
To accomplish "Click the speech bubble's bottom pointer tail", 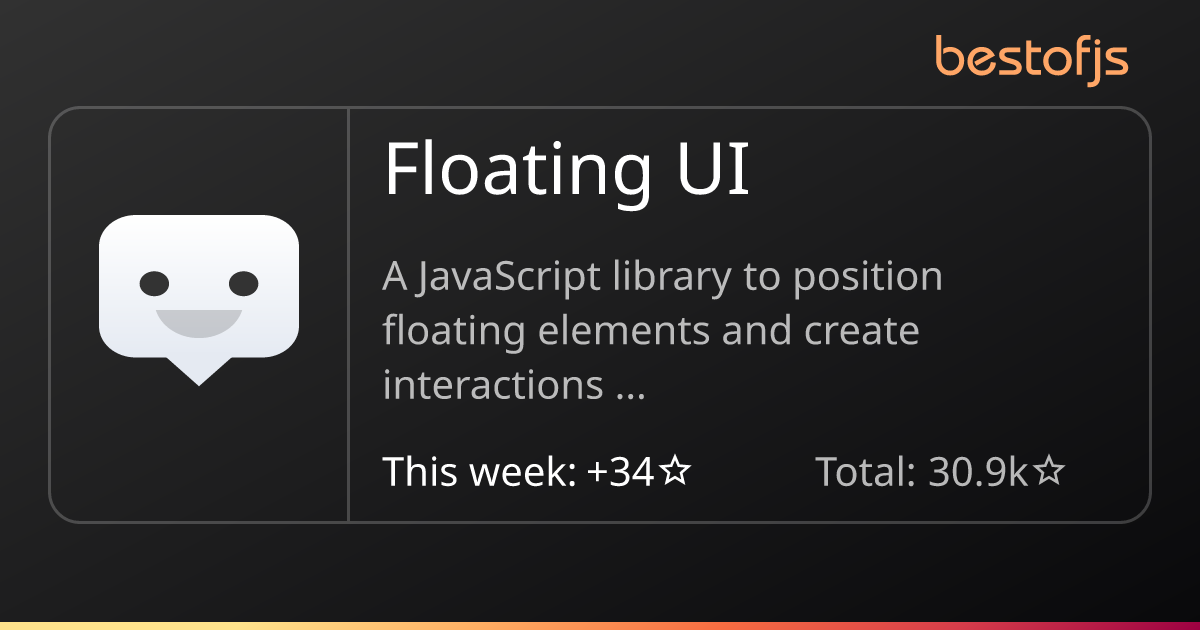I will tap(199, 374).
